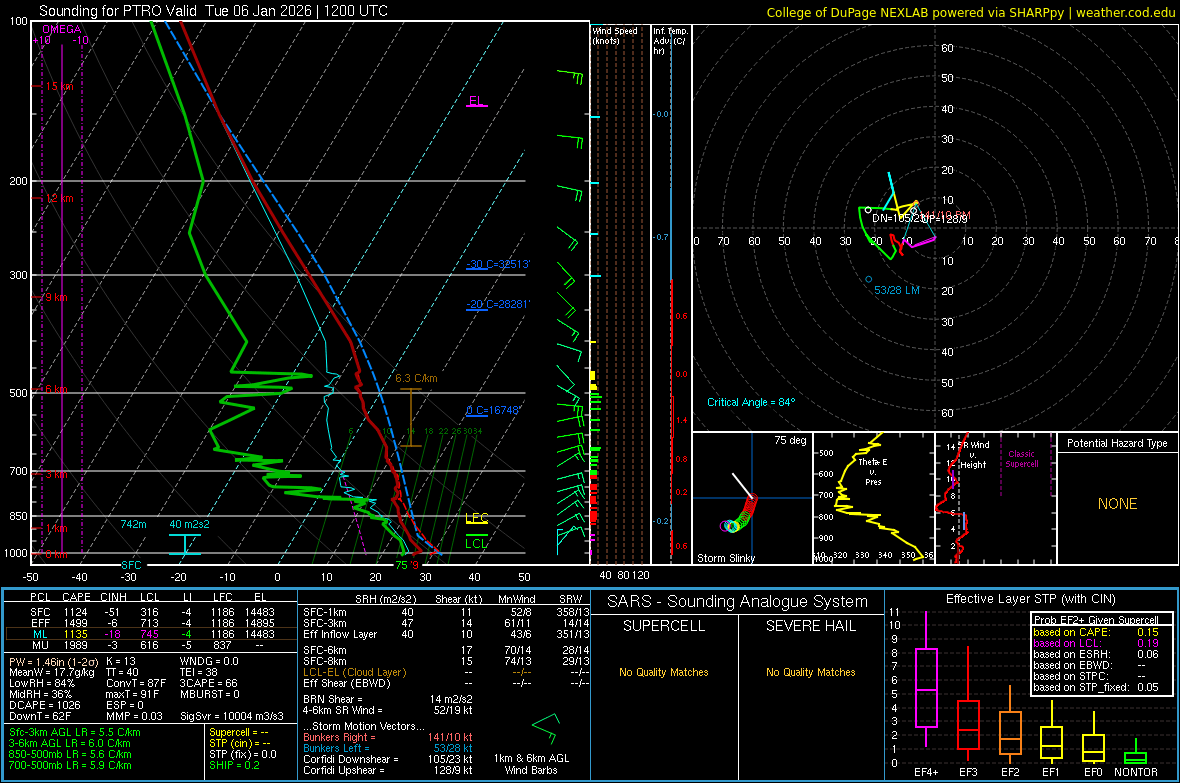
Task: Select the Corfidi Upshear row
Action: [x=388, y=770]
